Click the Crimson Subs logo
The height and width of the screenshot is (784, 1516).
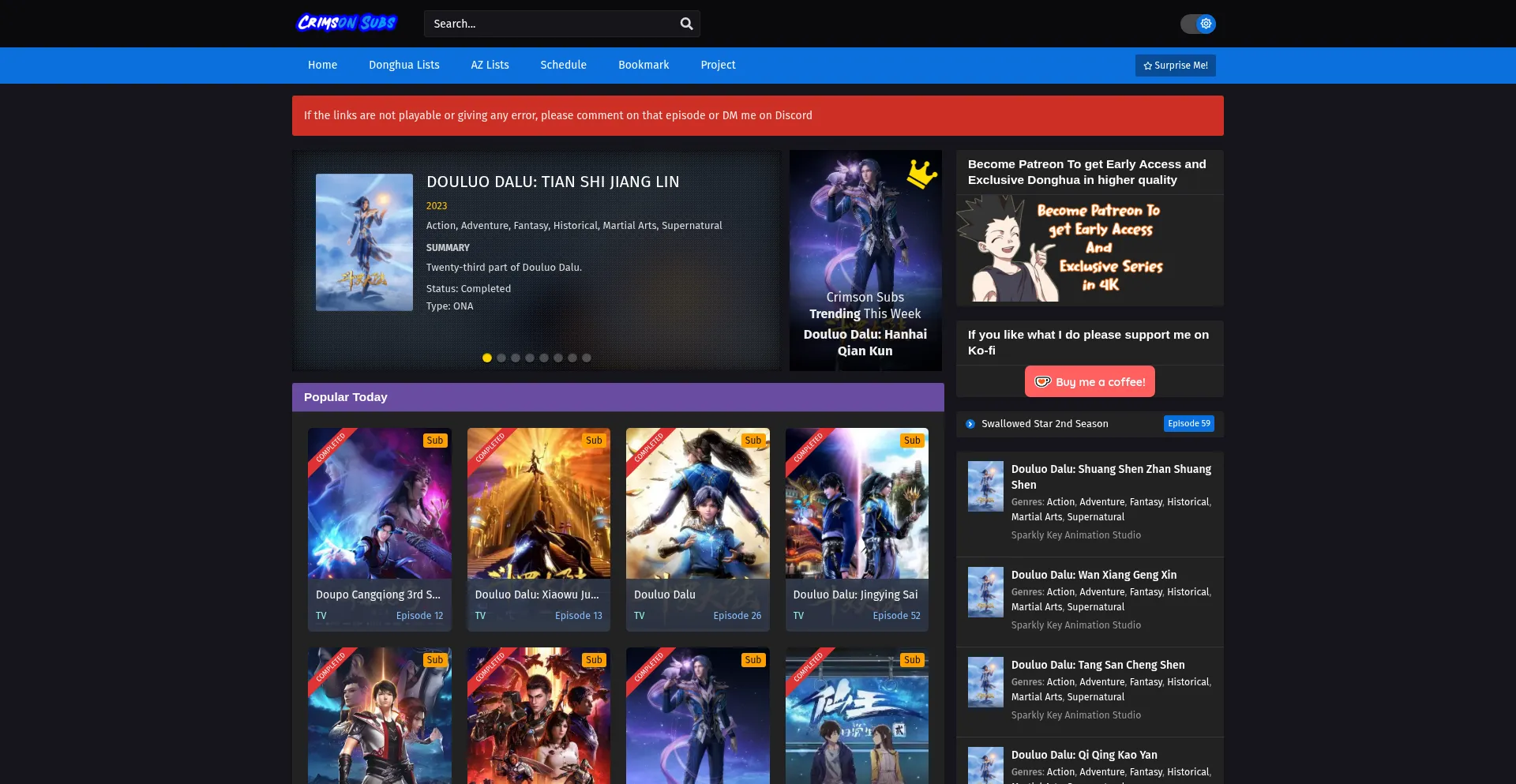(x=347, y=23)
